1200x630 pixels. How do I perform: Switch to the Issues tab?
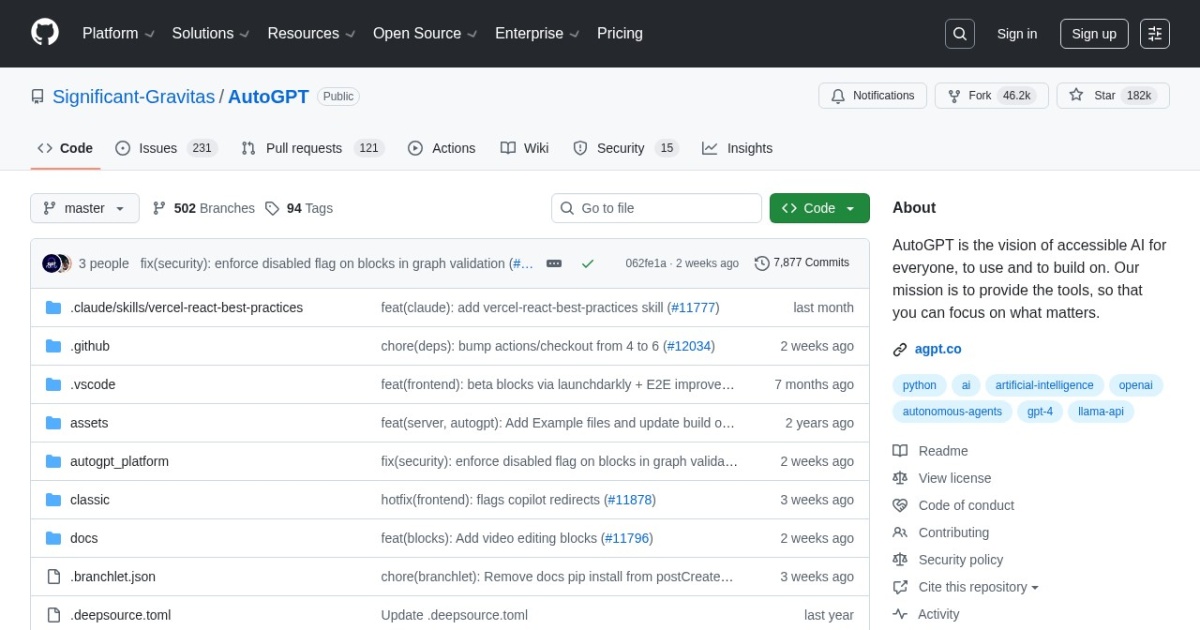click(x=156, y=147)
